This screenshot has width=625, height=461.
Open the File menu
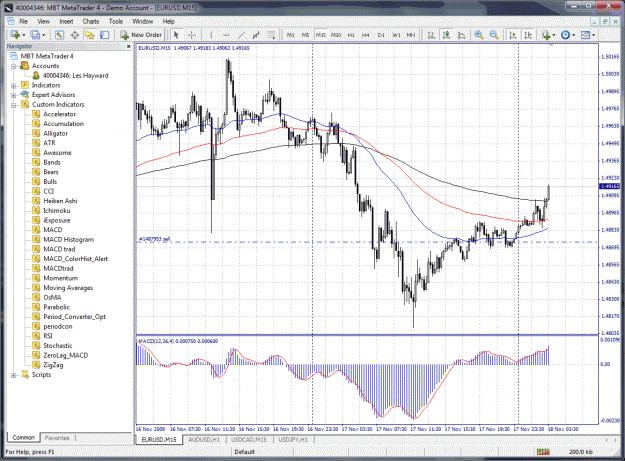click(x=24, y=22)
